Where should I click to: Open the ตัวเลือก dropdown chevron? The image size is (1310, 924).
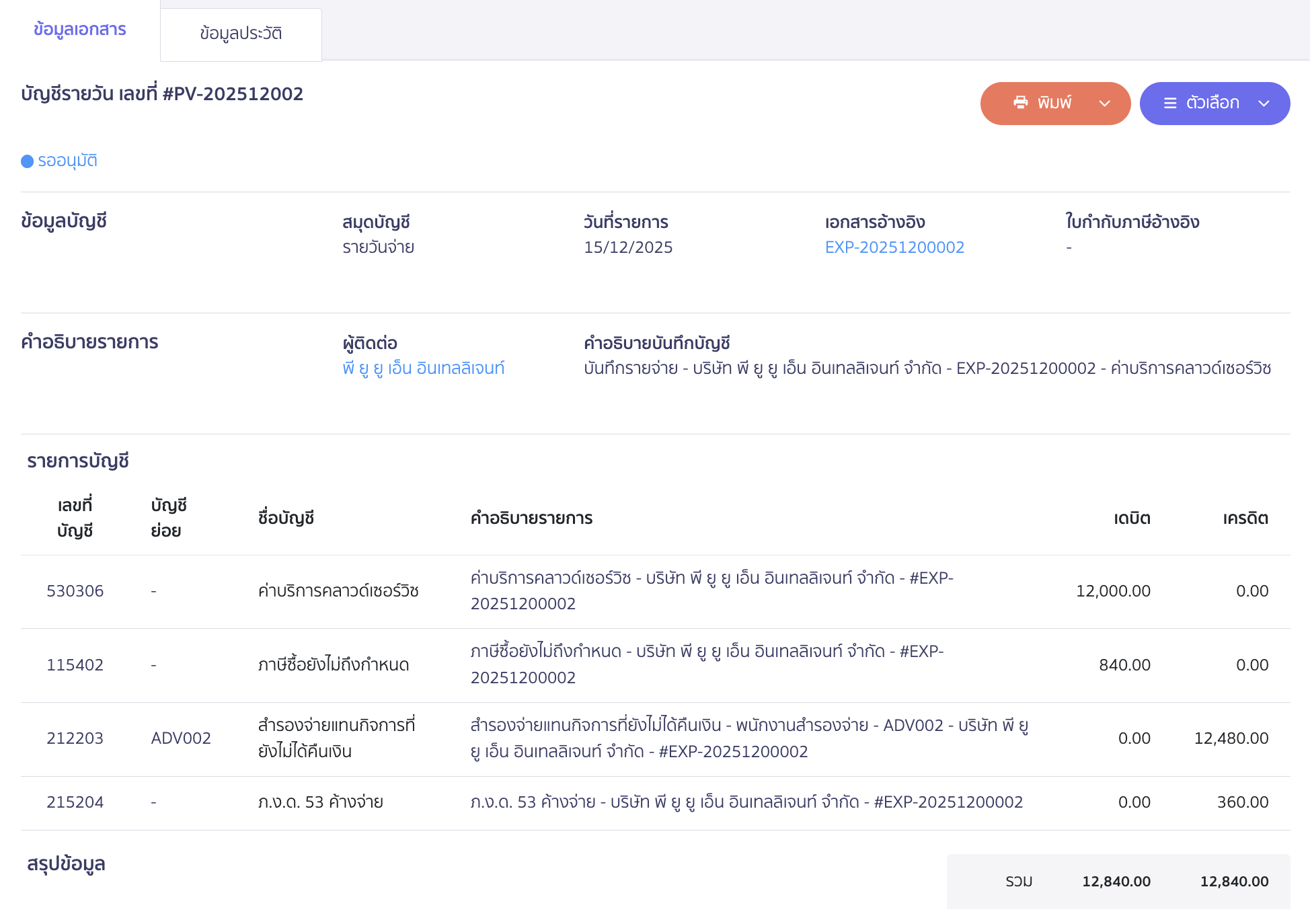pyautogui.click(x=1264, y=104)
